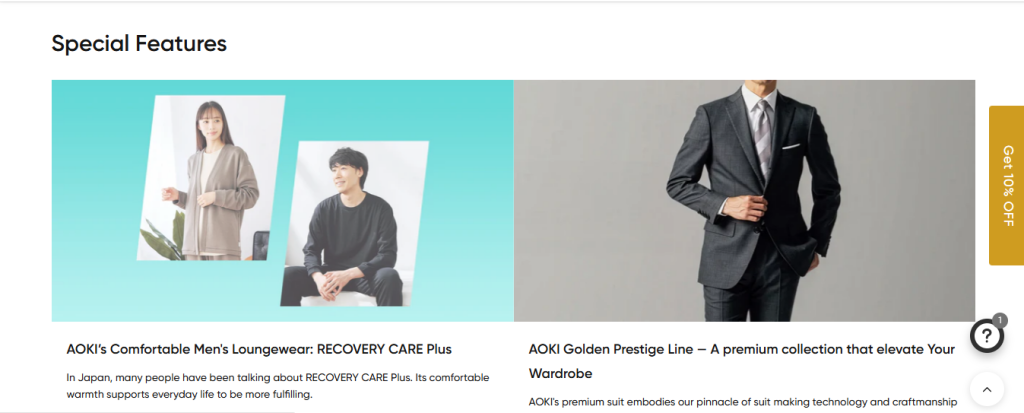Click the seated man in black loungewear photo

pos(354,223)
